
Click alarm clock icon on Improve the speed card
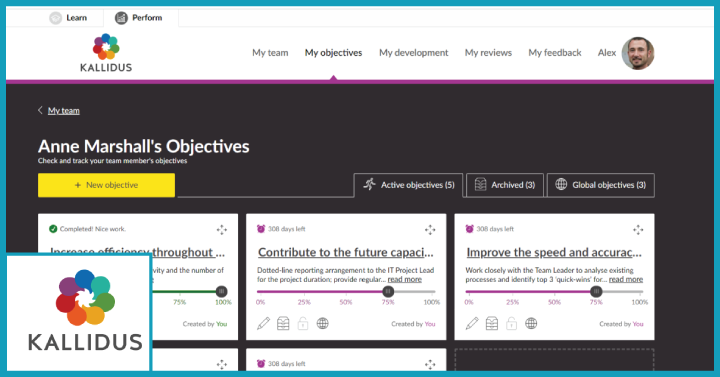pos(469,229)
